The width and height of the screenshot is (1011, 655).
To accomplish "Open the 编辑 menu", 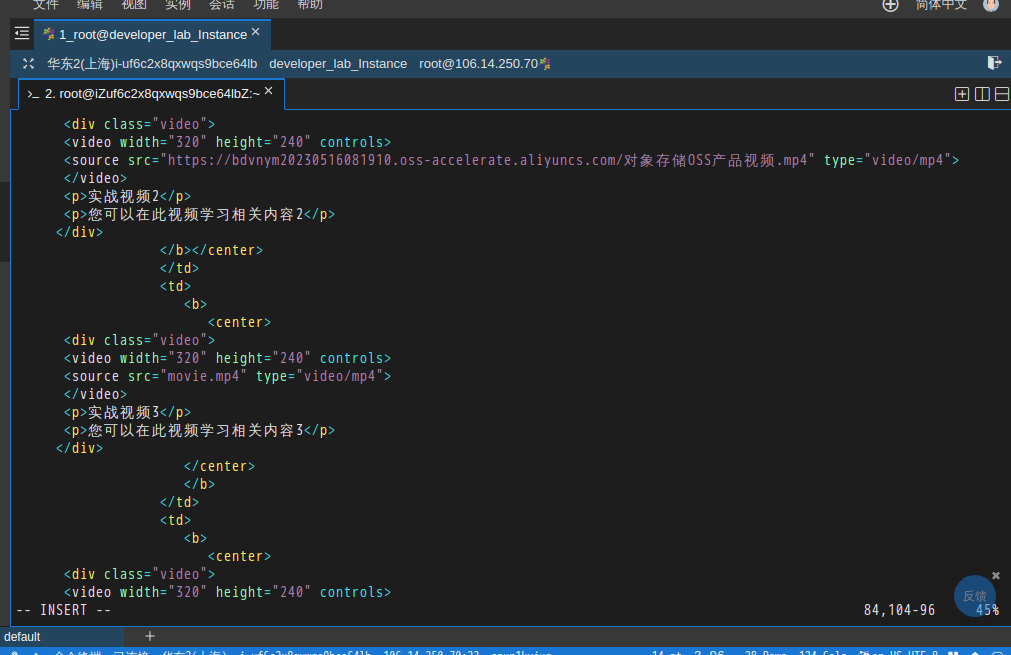I will pos(90,5).
